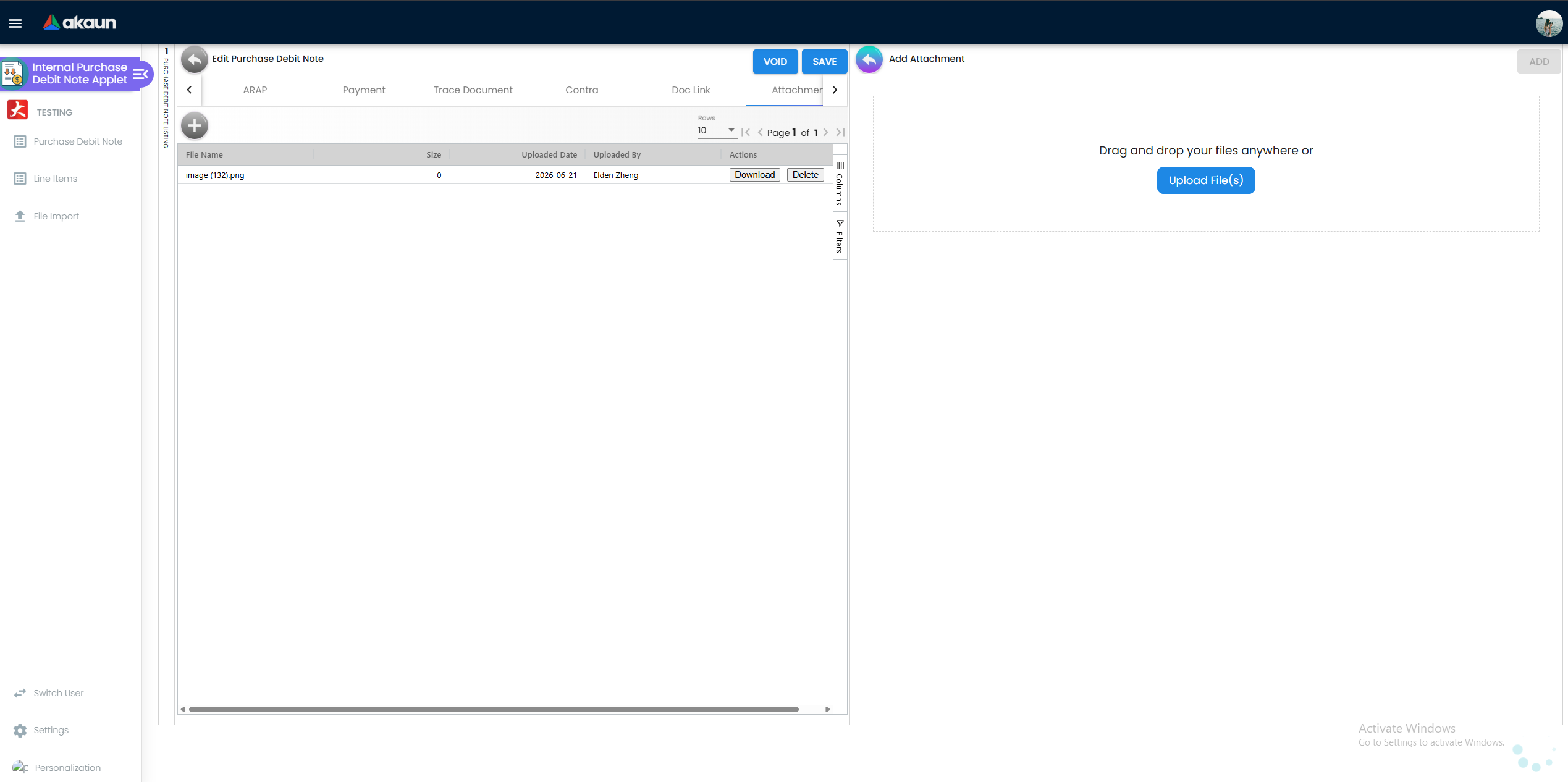Open Purchase Debit Note listing in sidebar
This screenshot has height=782, width=1568.
[x=69, y=141]
